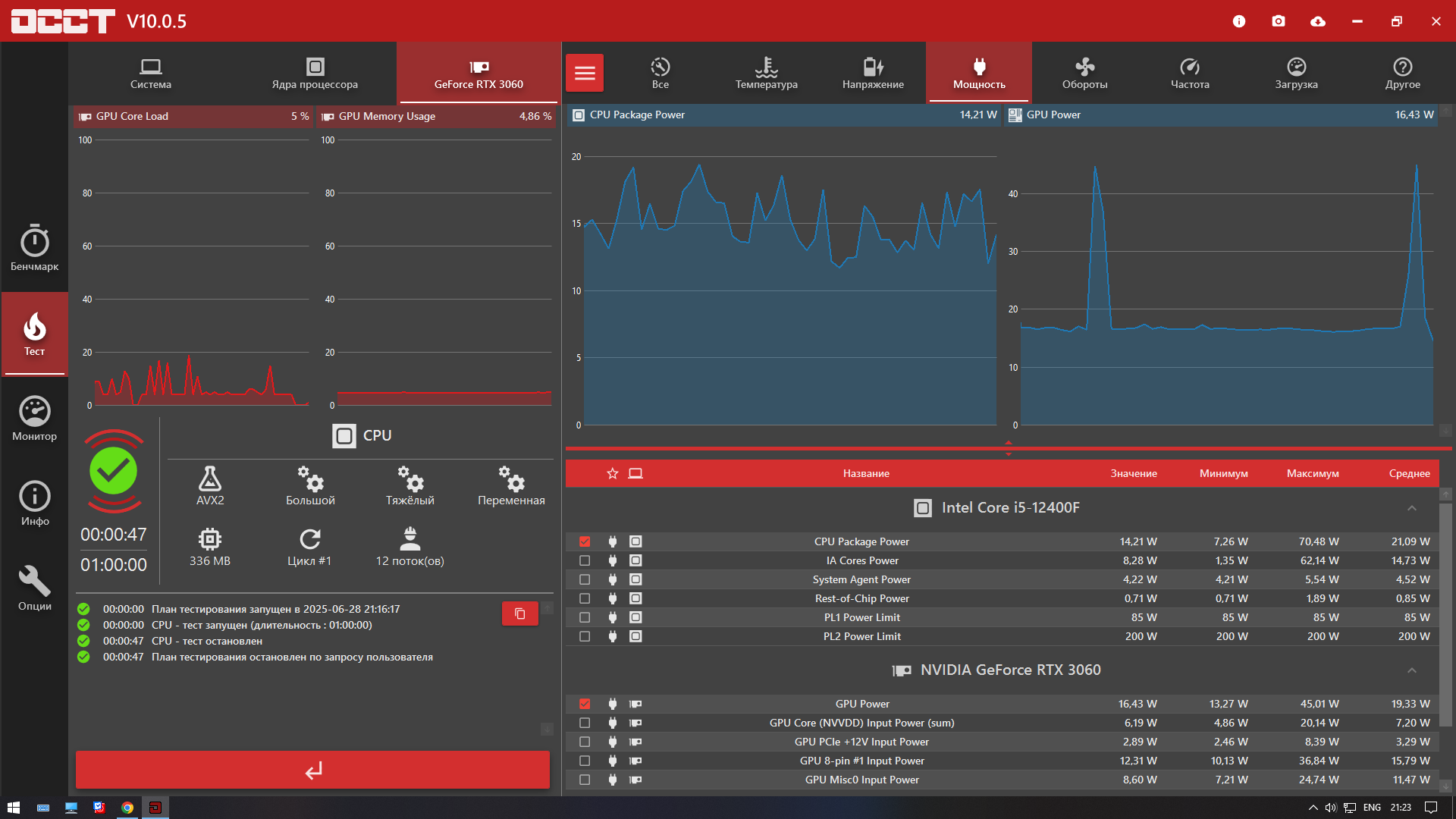Check the IA Cores Power checkbox
Image resolution: width=1456 pixels, height=819 pixels.
click(x=585, y=560)
